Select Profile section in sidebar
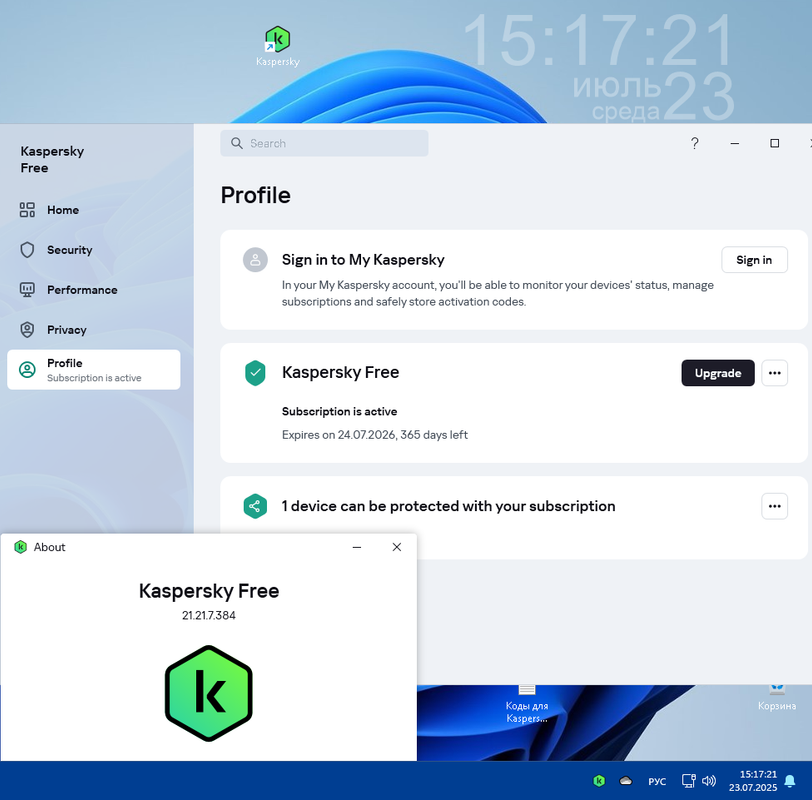Screen dimensions: 812x800 tap(94, 370)
